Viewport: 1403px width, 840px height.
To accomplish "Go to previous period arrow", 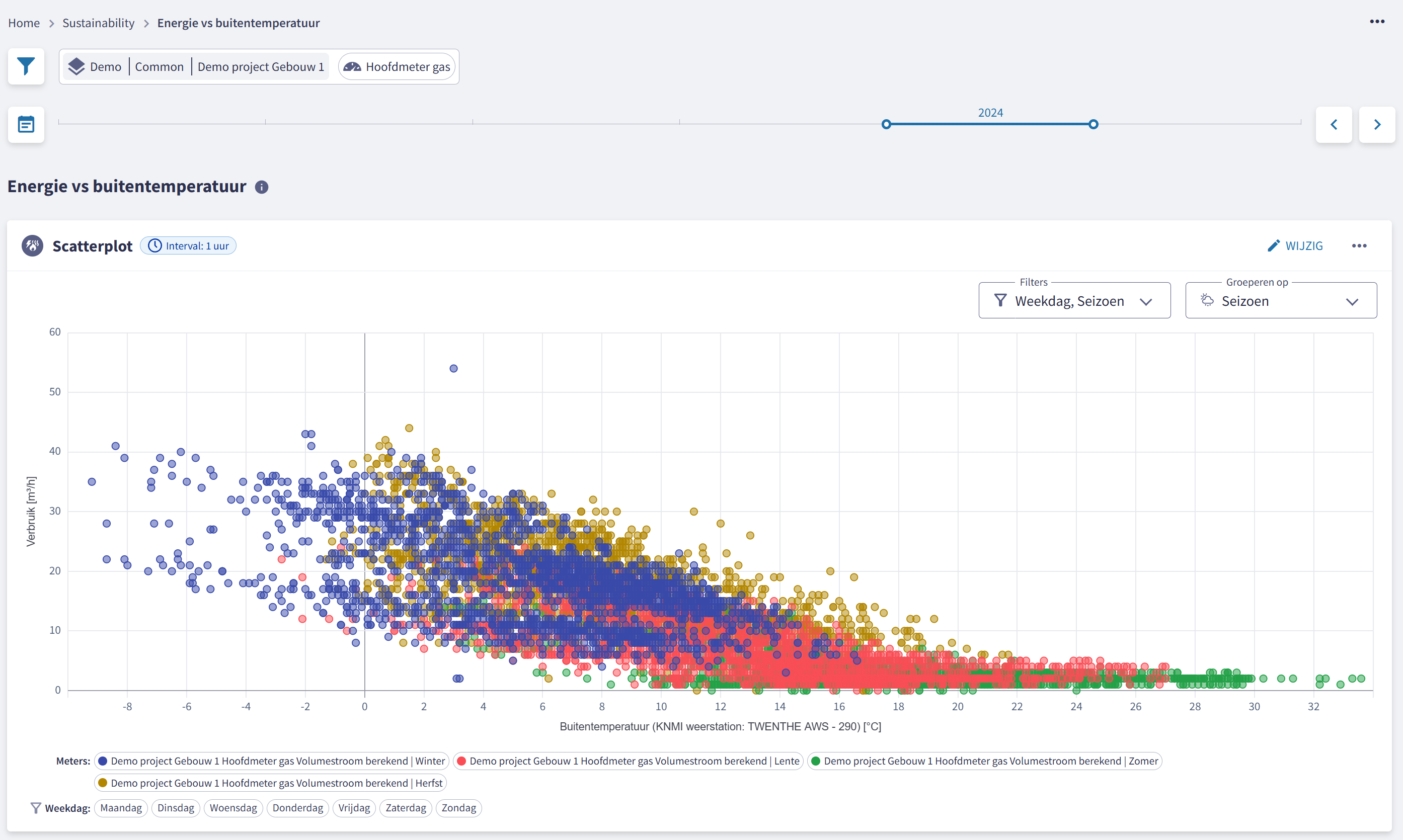I will point(1334,125).
